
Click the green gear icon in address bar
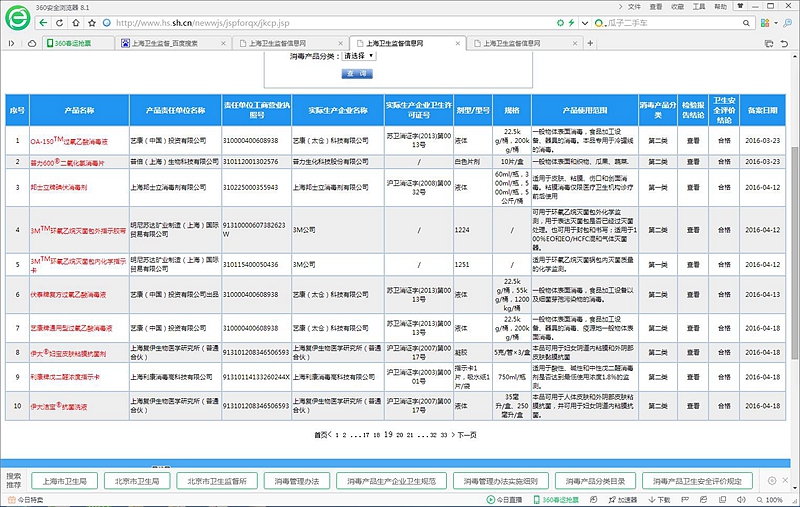click(x=561, y=23)
